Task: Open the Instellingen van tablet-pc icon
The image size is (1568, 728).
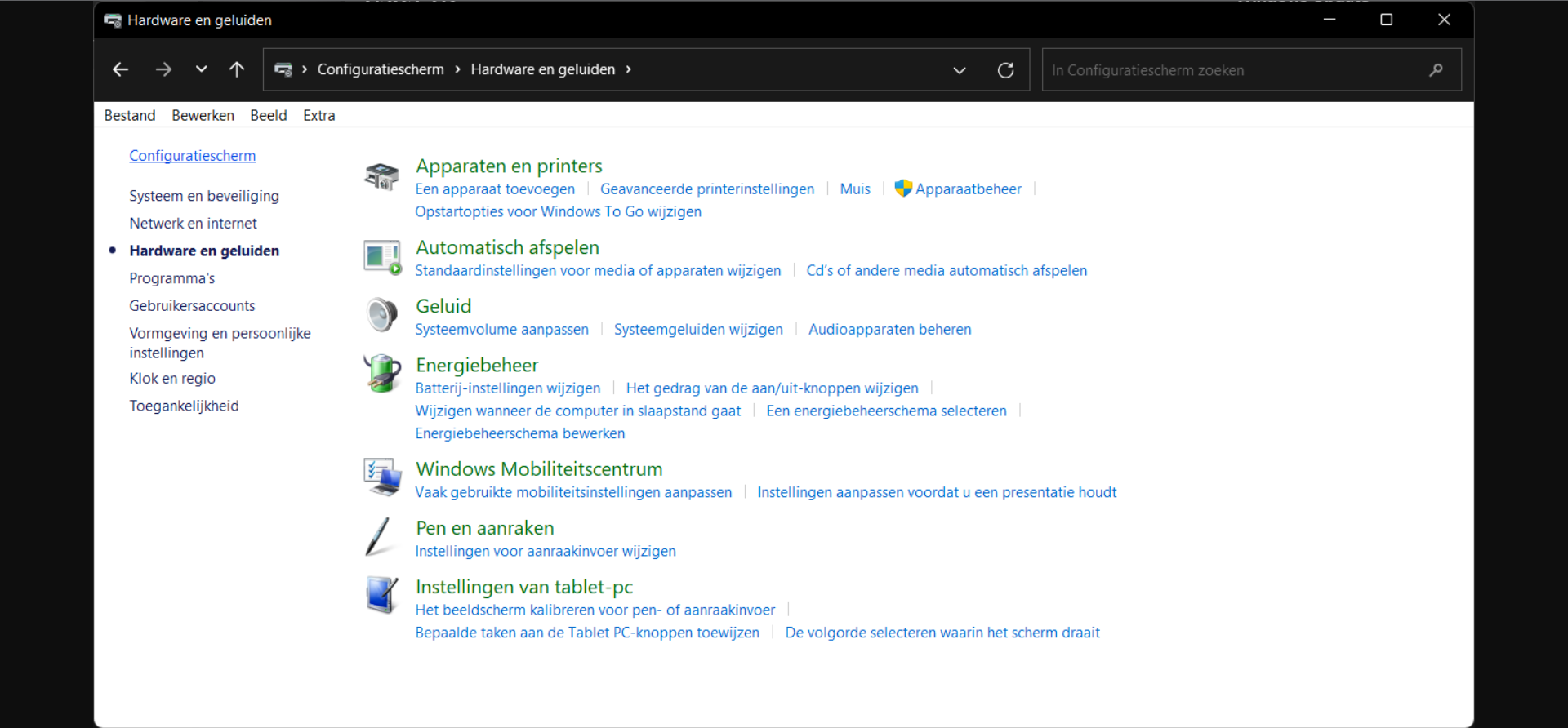Action: [x=381, y=596]
